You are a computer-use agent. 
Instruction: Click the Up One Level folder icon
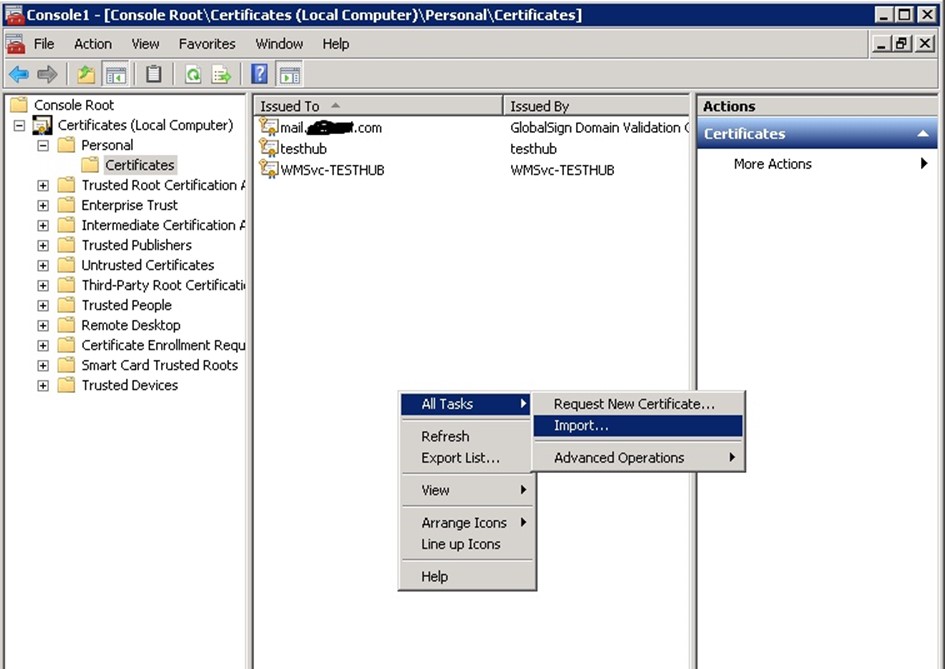coord(87,74)
